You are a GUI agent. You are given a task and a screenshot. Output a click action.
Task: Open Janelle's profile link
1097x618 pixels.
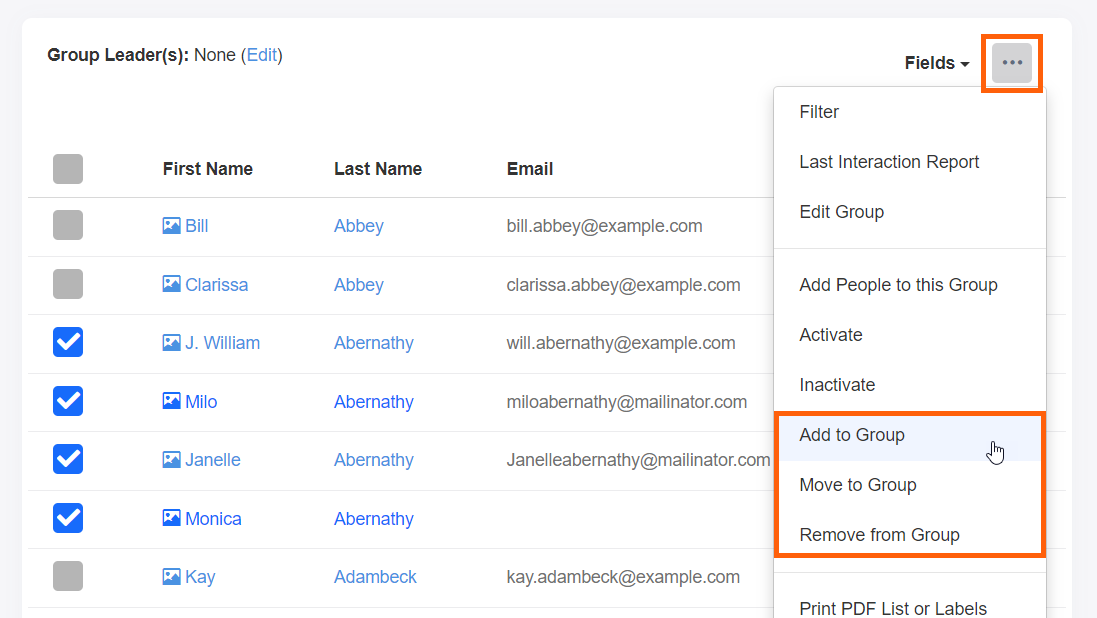click(212, 459)
